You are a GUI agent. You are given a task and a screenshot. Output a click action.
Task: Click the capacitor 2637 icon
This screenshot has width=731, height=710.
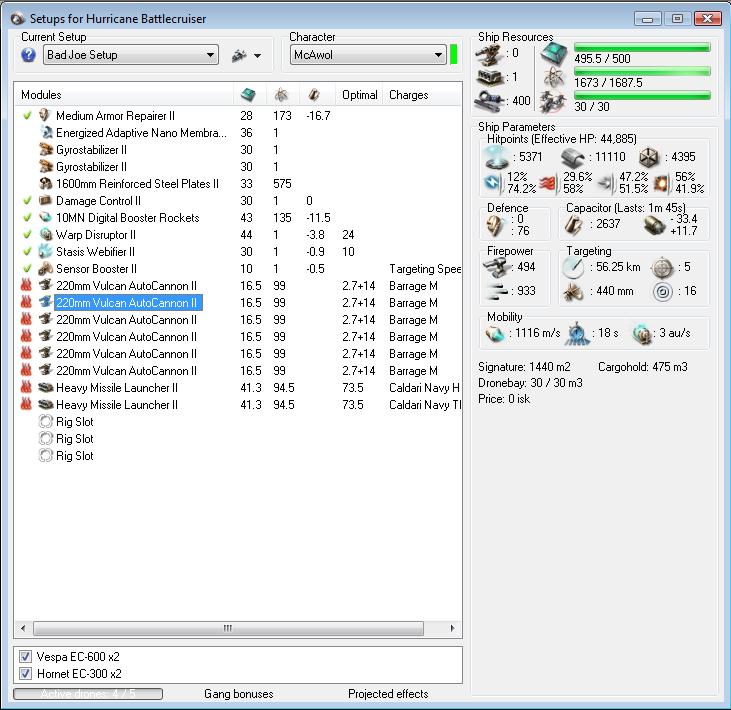[x=573, y=224]
